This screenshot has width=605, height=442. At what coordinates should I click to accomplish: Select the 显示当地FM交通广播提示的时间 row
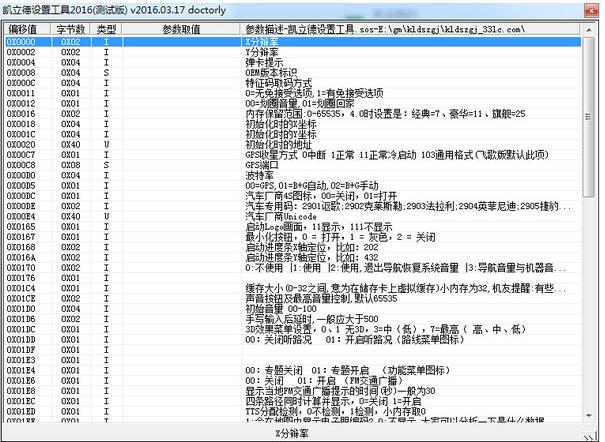click(x=292, y=391)
